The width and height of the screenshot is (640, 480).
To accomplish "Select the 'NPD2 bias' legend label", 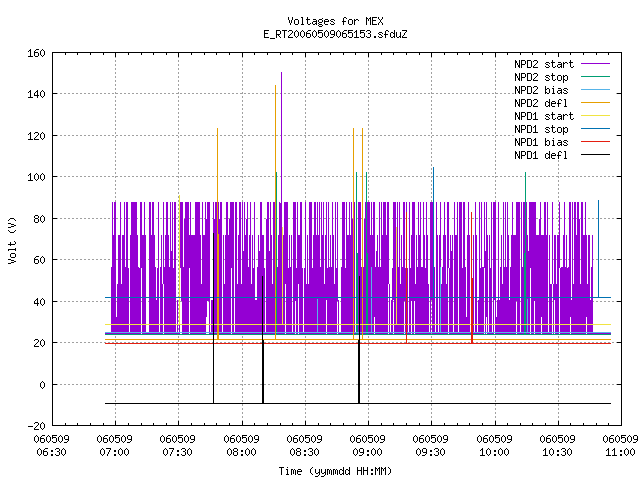I will click(x=541, y=90).
